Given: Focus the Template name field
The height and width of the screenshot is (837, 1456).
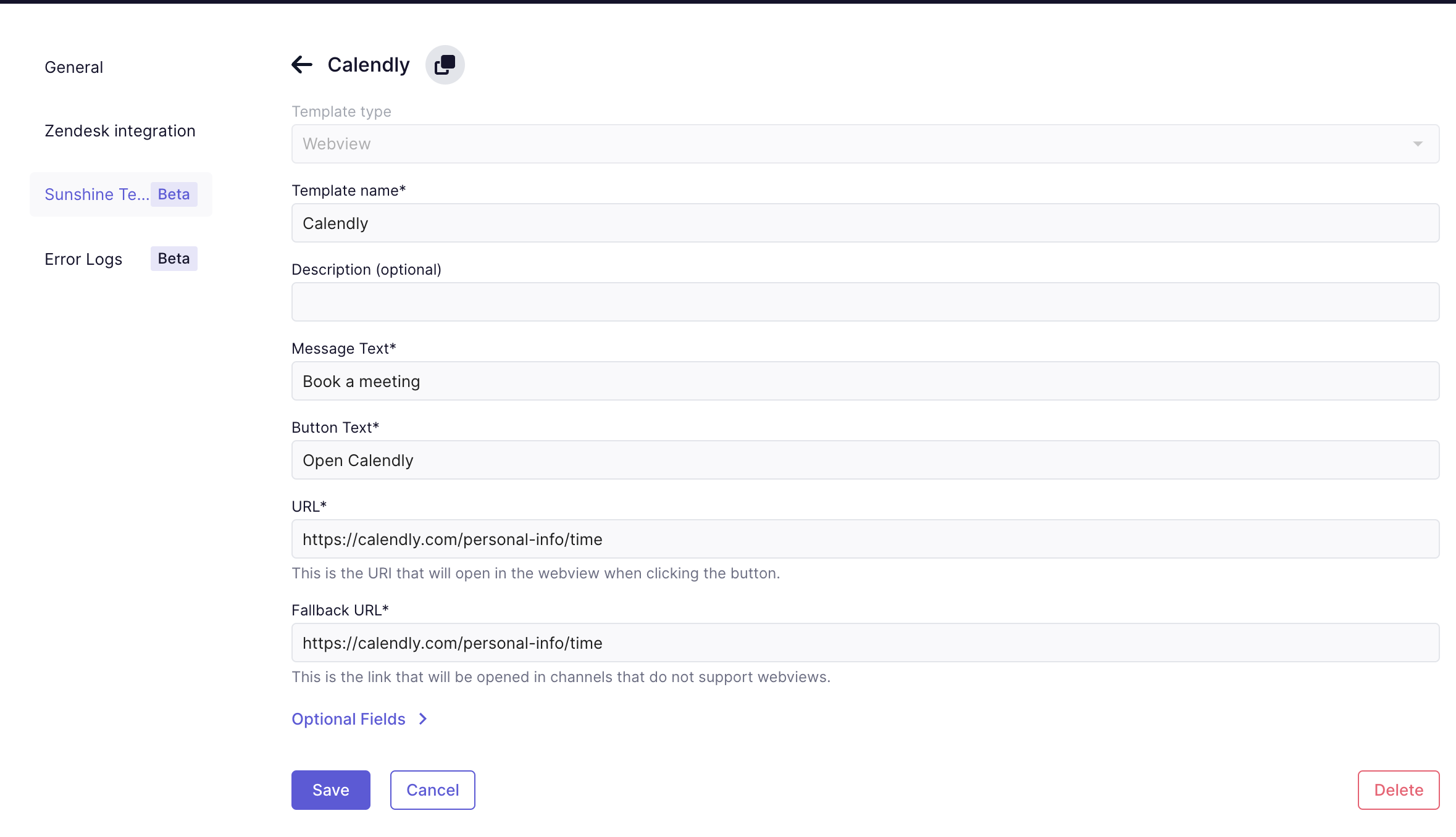Looking at the screenshot, I should [x=865, y=223].
